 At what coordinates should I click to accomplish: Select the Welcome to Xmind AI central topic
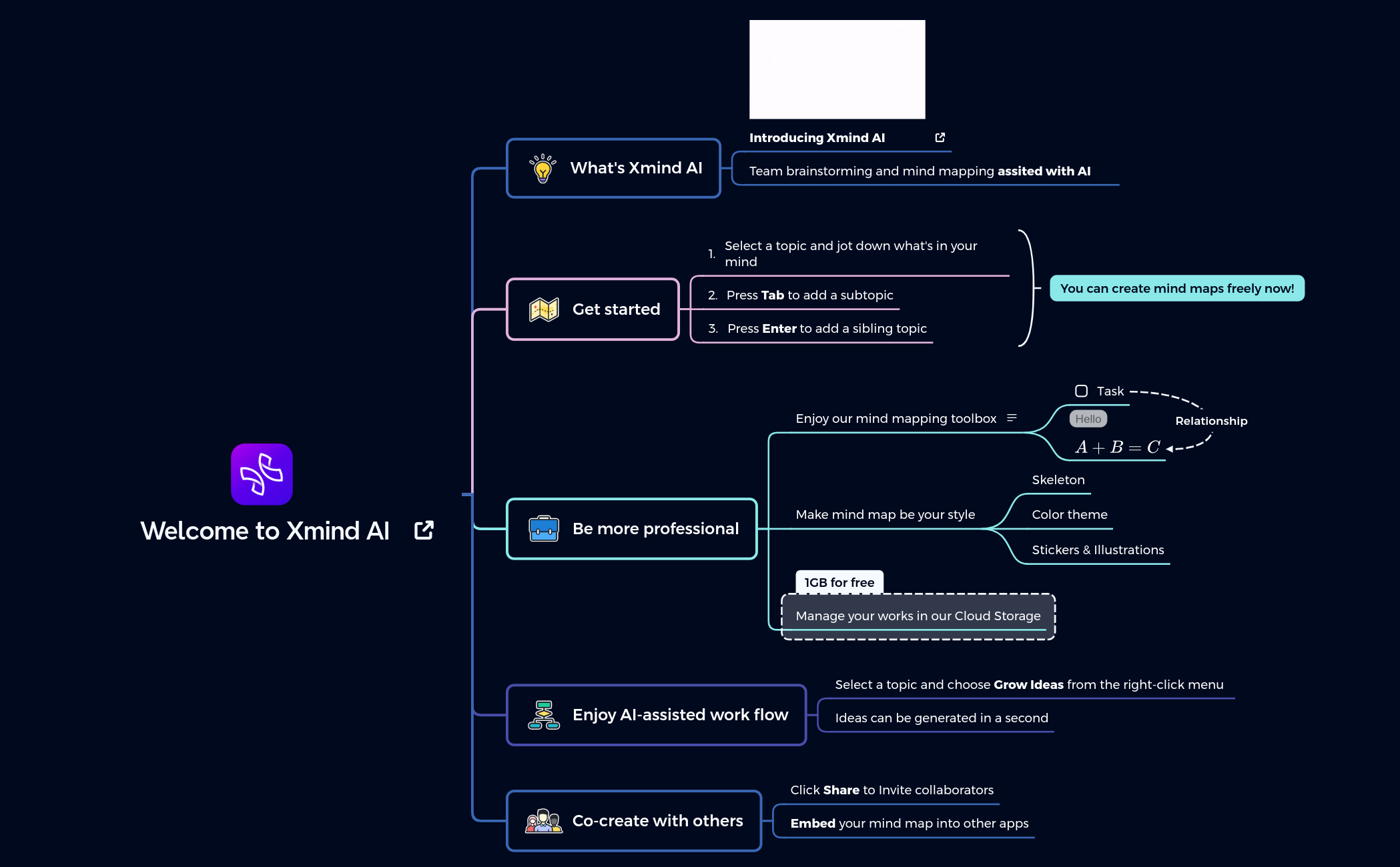click(265, 531)
